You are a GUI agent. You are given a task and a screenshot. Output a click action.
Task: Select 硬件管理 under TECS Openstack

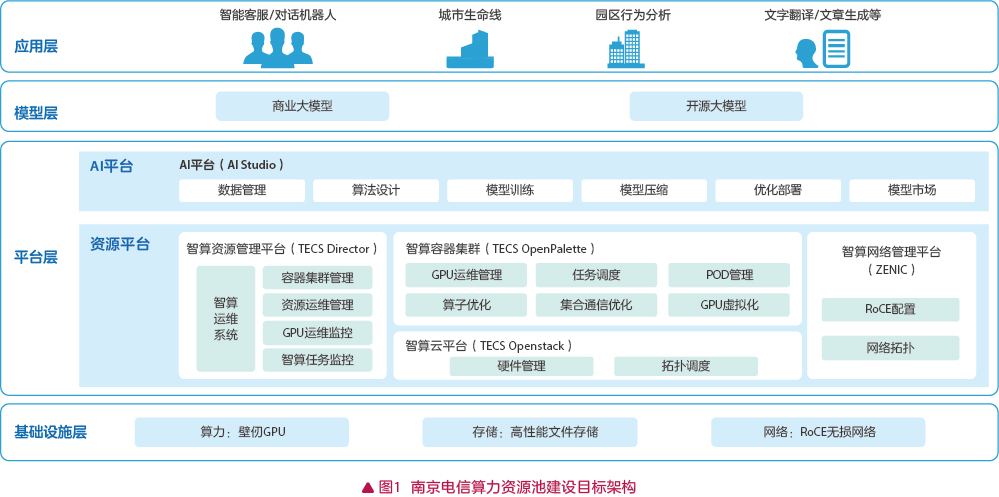coord(521,366)
